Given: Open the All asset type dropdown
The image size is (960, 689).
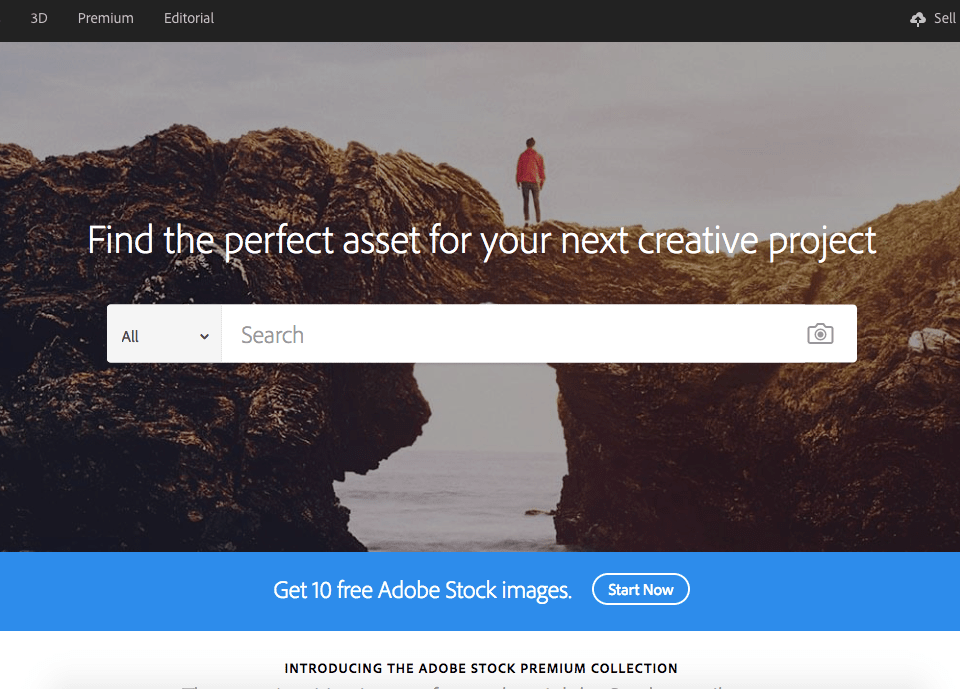Looking at the screenshot, I should click(164, 334).
